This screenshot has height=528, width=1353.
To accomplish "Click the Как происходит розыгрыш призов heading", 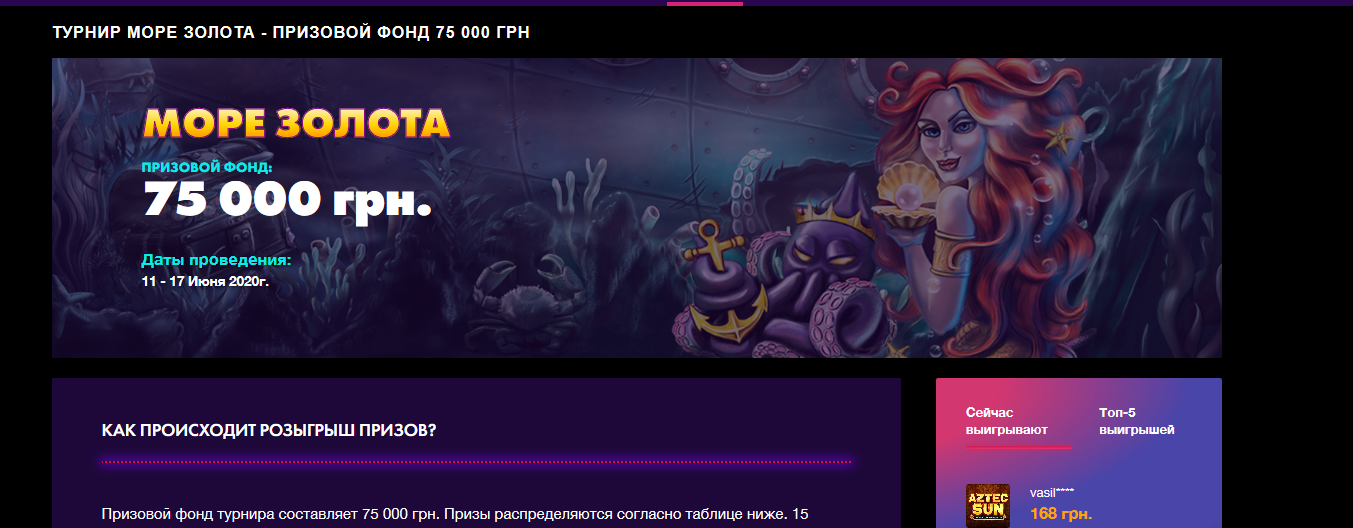I will (x=269, y=430).
